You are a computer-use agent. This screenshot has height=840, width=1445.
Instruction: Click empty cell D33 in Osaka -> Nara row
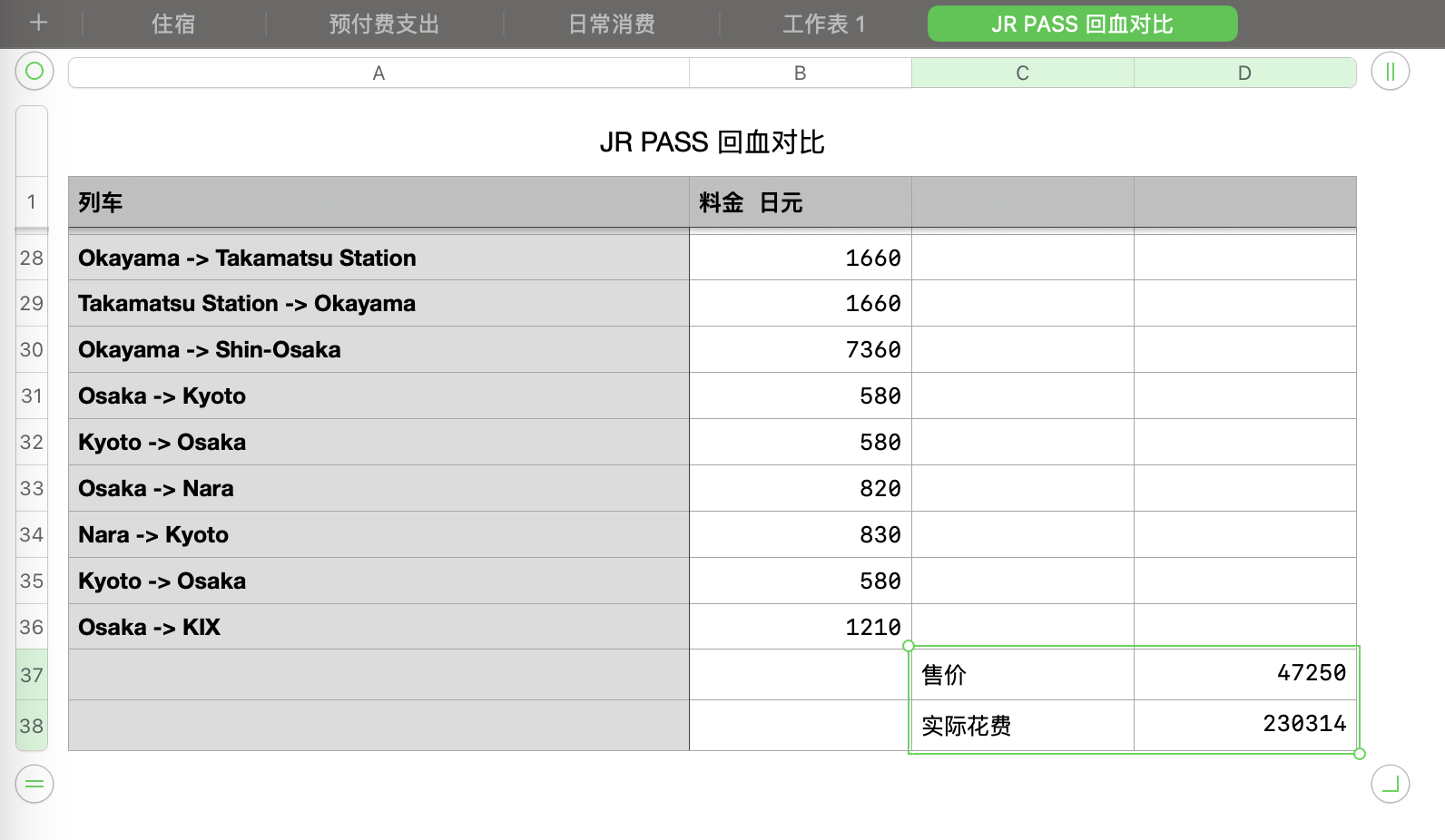point(1244,488)
